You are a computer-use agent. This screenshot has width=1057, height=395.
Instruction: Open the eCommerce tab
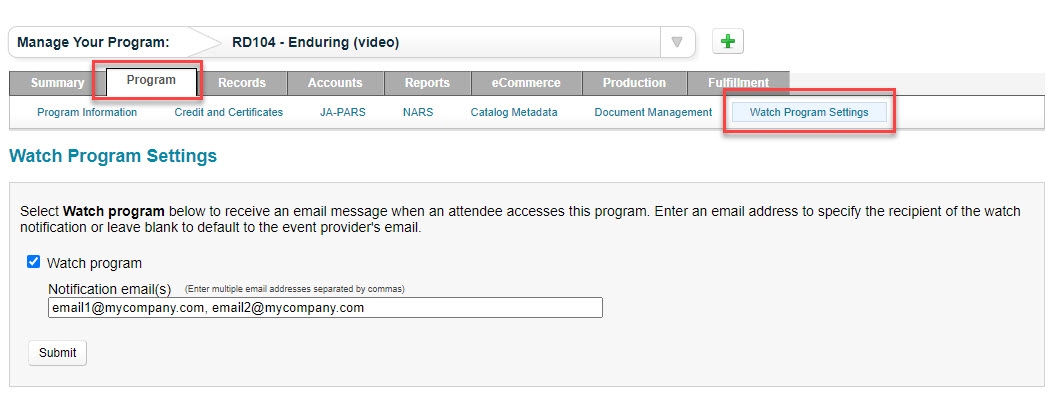pyautogui.click(x=526, y=83)
